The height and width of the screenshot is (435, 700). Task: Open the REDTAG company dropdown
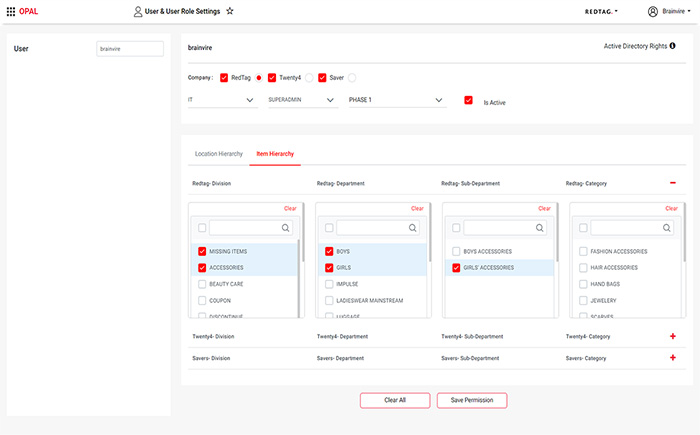click(601, 12)
